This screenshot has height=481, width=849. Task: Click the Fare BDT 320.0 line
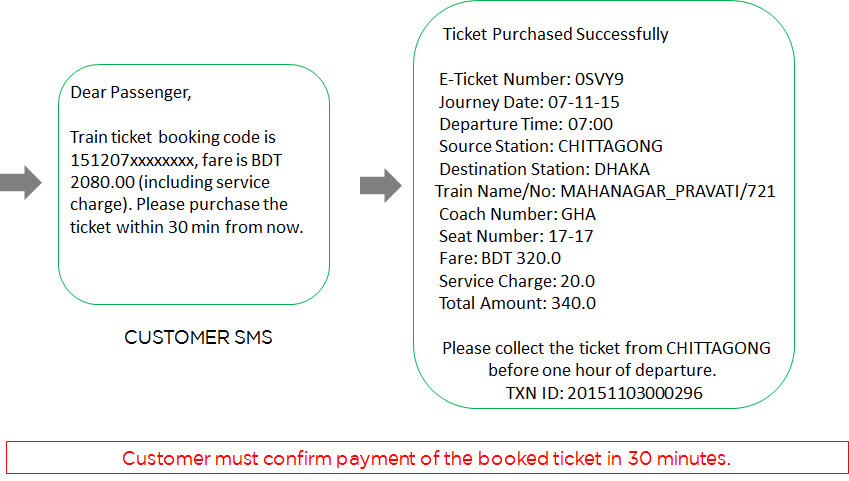[x=500, y=258]
